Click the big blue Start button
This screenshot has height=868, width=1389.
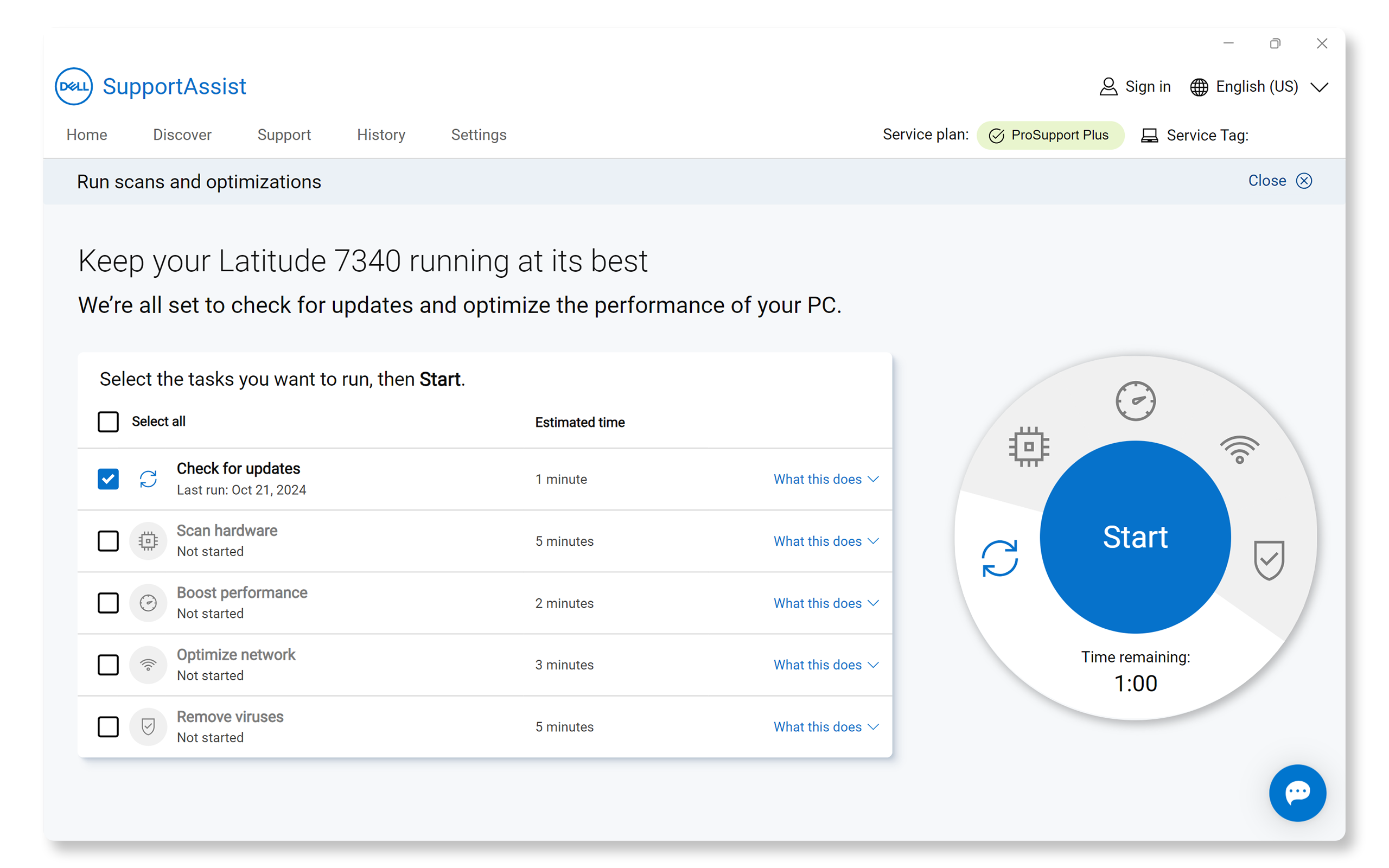point(1135,537)
